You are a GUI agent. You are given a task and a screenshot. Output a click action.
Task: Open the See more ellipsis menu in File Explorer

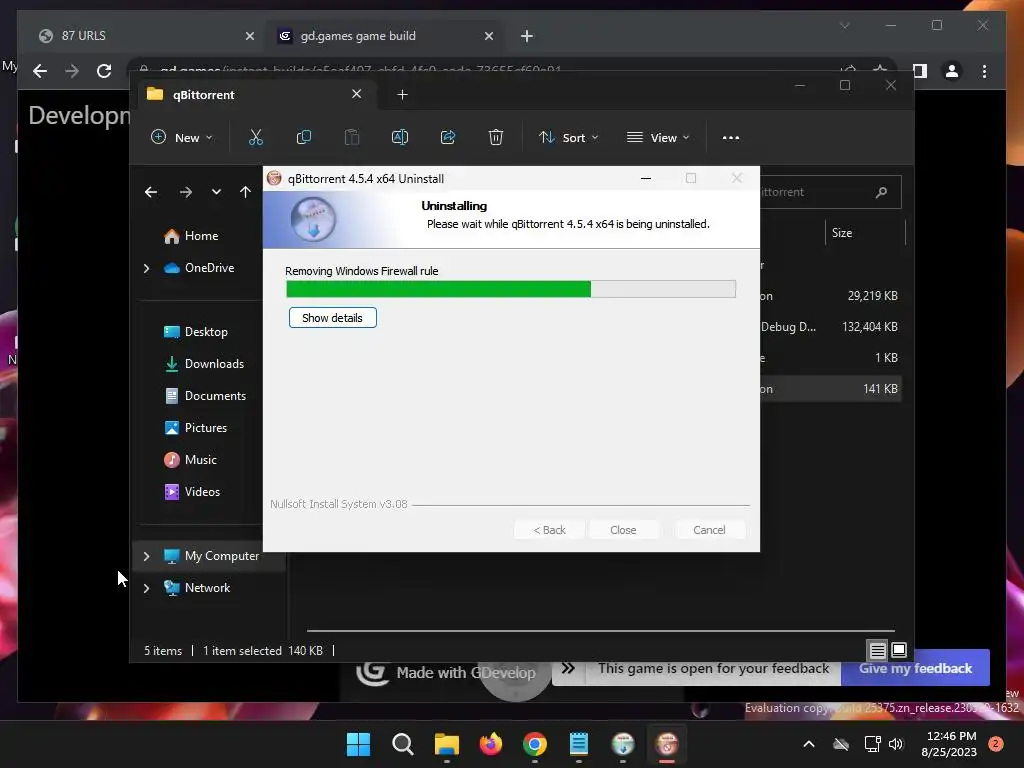(x=731, y=138)
